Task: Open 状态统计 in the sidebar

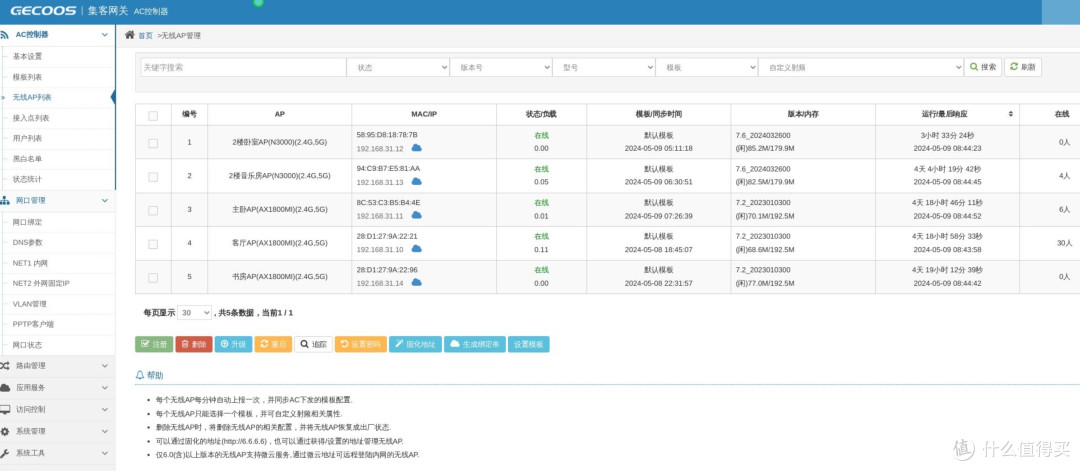Action: (x=28, y=179)
